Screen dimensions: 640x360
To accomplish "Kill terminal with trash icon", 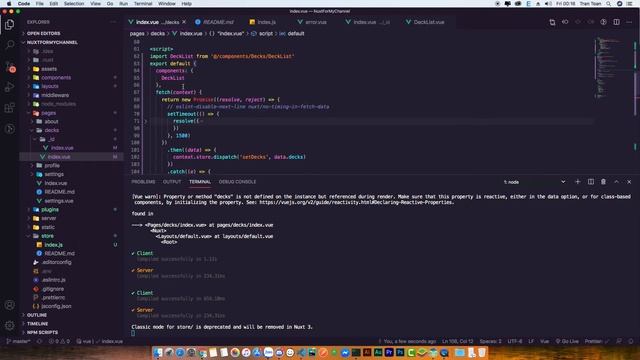I will pos(603,182).
